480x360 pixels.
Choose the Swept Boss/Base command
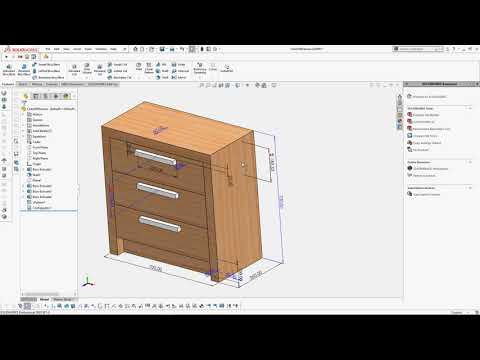point(46,64)
